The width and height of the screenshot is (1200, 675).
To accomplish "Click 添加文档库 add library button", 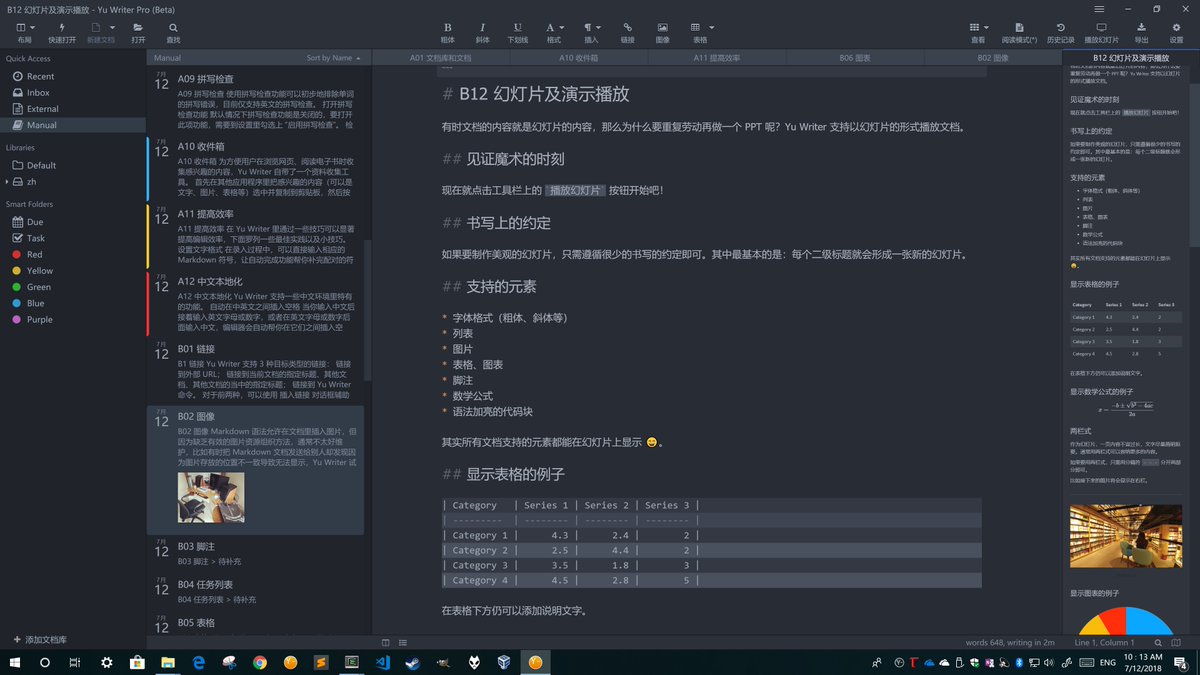I will click(x=41, y=639).
